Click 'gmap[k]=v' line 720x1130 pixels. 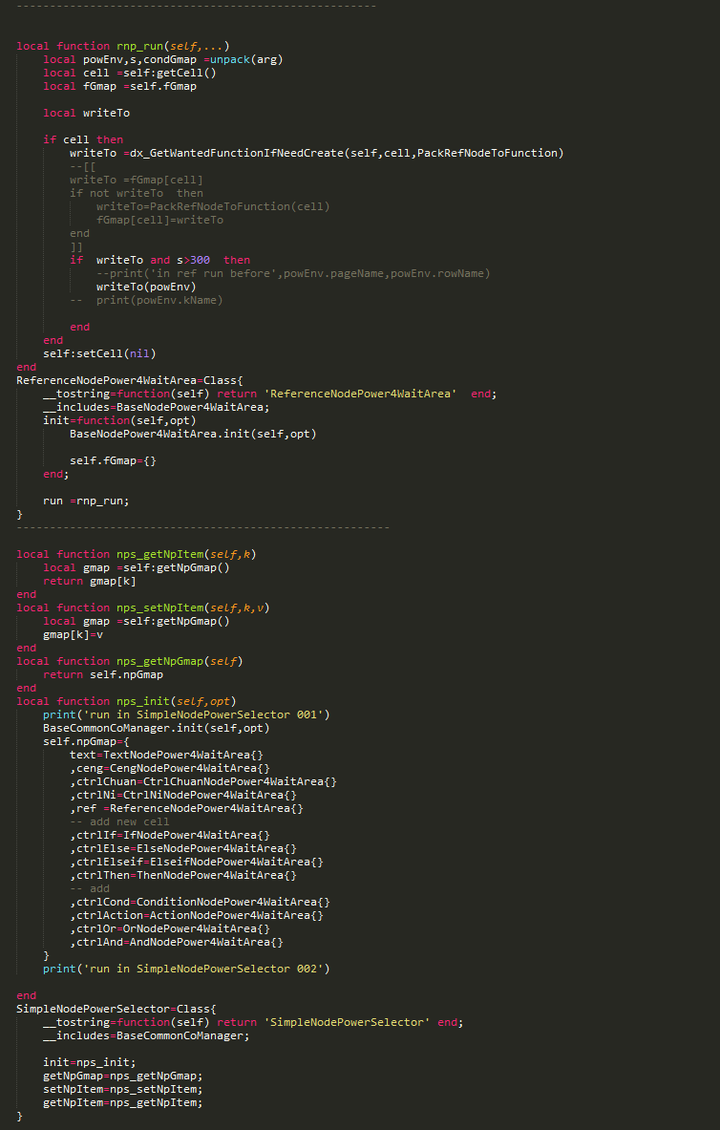(73, 635)
